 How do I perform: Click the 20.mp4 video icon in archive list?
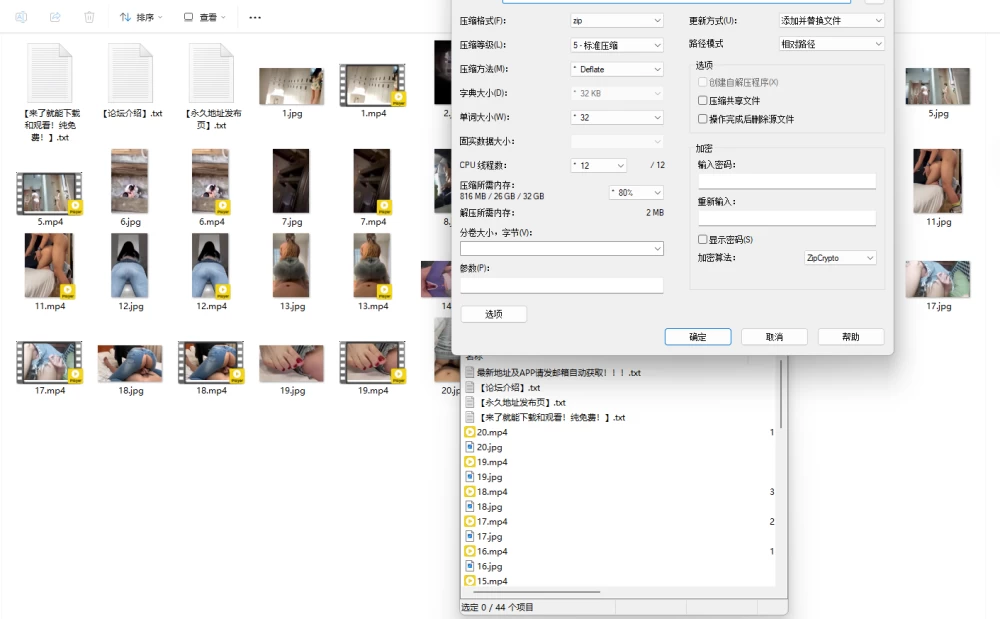click(x=470, y=432)
